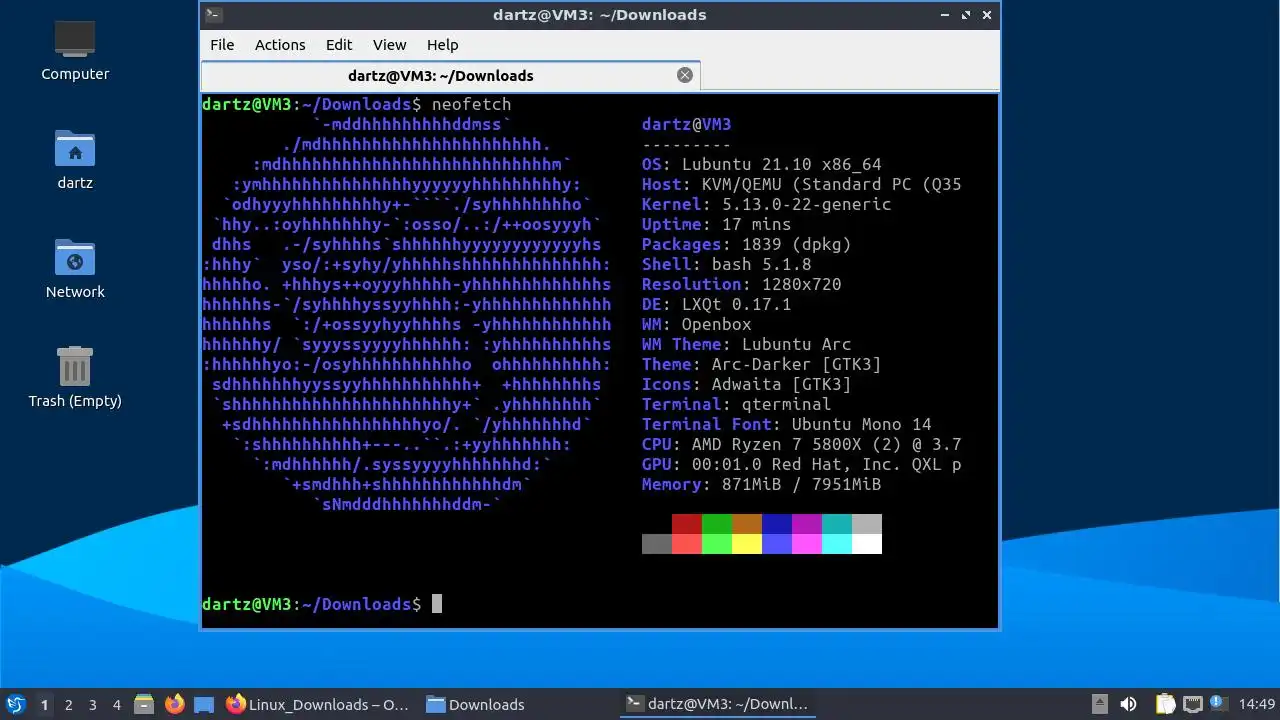Select the Computer desktop icon

tap(75, 51)
